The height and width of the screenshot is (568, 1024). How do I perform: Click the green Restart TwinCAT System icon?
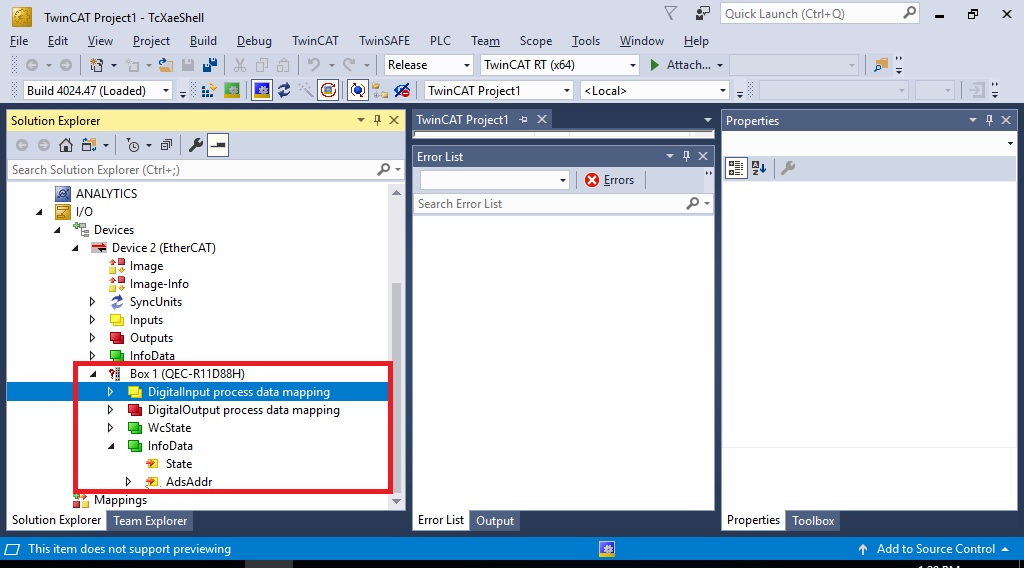tap(232, 90)
